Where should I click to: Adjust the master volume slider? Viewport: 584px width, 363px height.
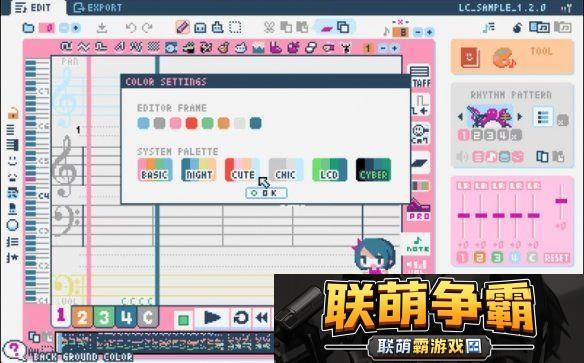[x=561, y=201]
